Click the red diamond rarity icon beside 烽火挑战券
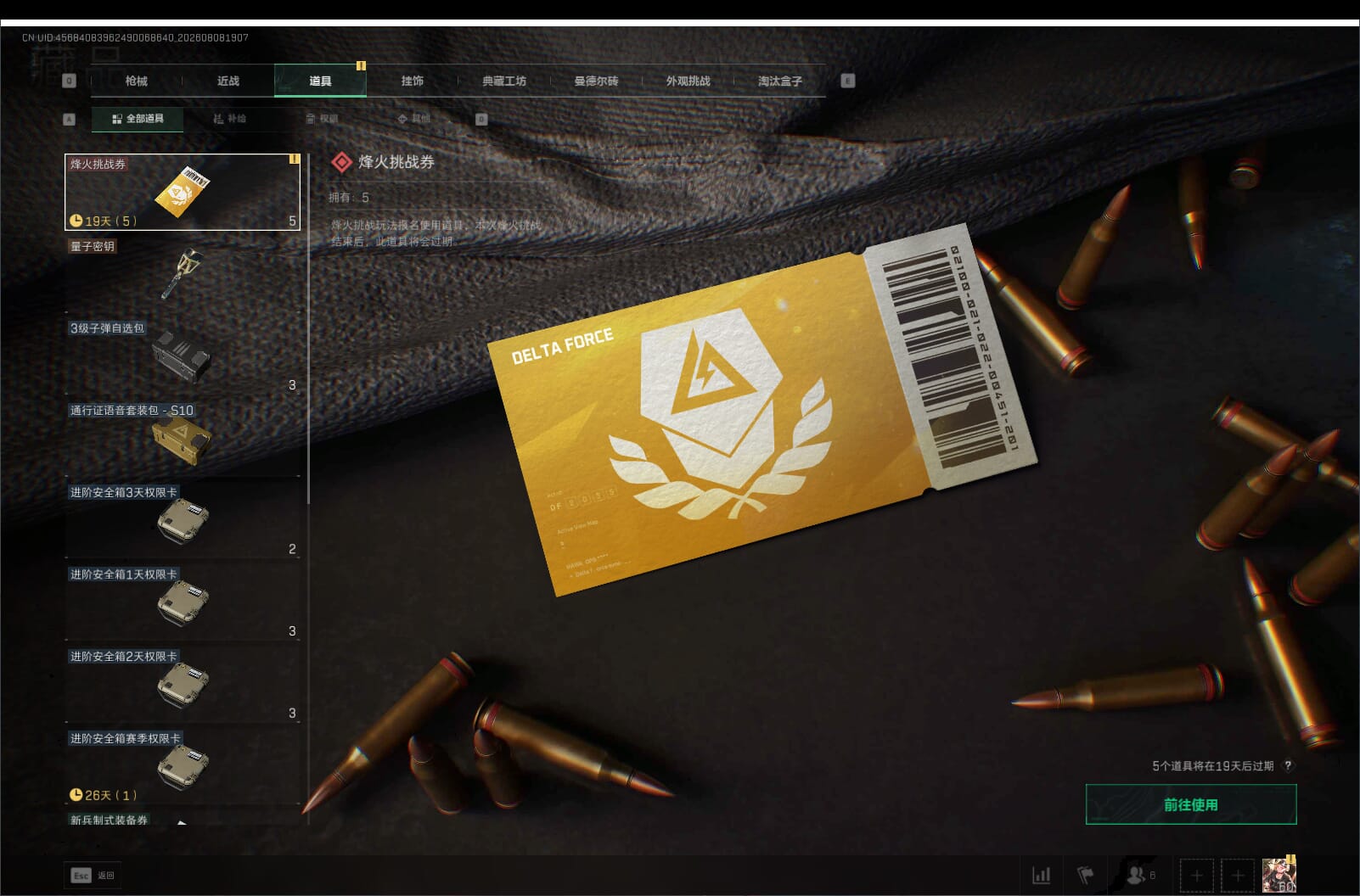The width and height of the screenshot is (1360, 896). 341,162
